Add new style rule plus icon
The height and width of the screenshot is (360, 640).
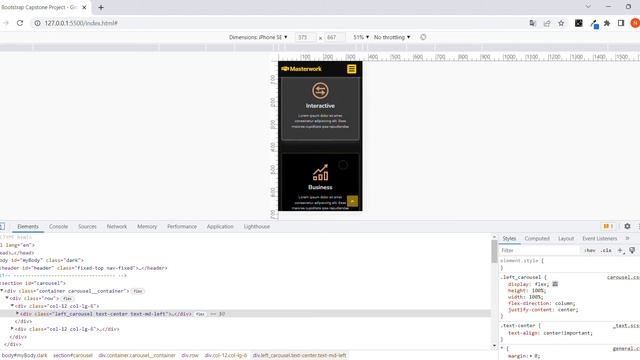pos(620,250)
